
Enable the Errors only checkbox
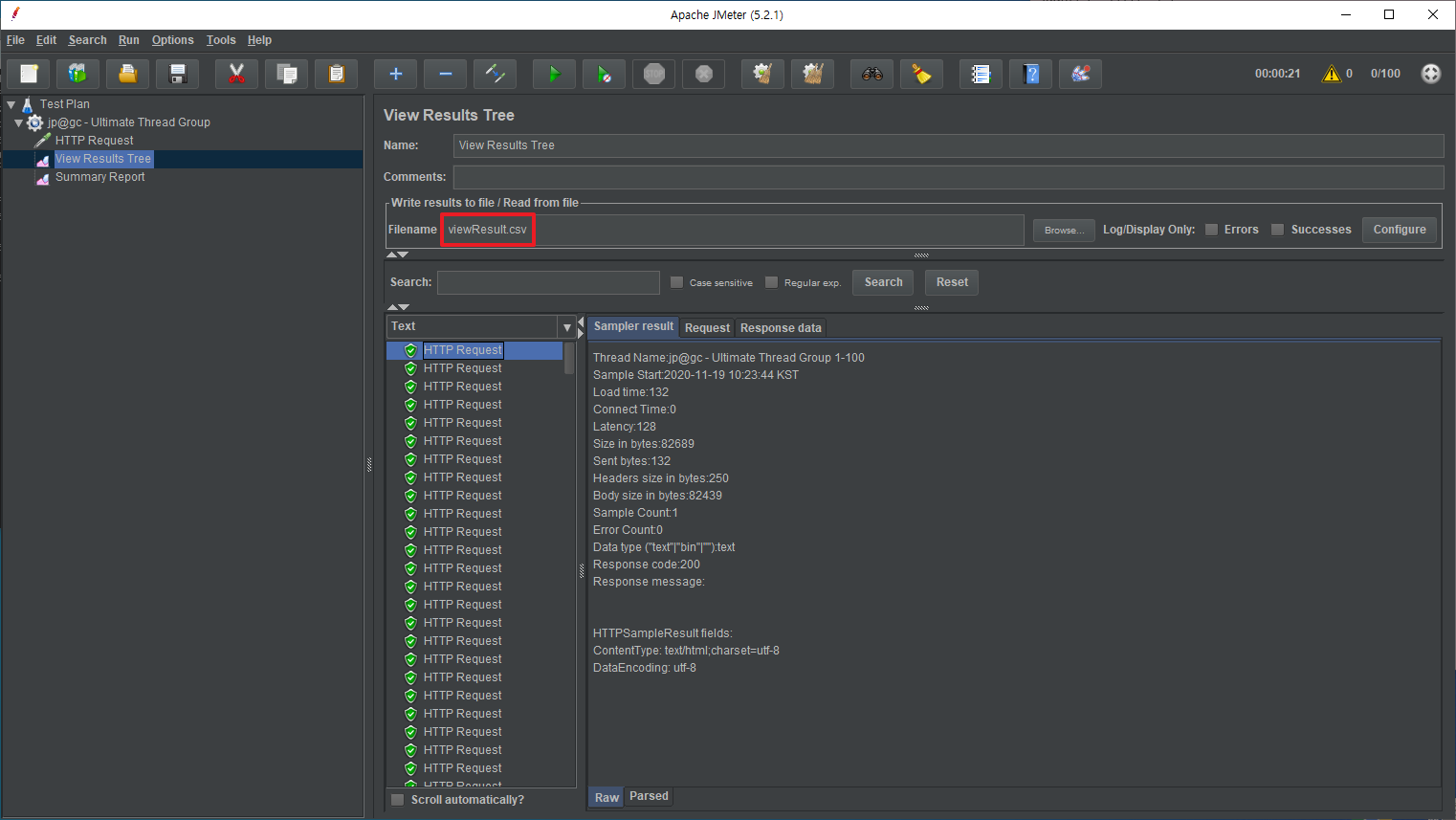pos(1211,230)
